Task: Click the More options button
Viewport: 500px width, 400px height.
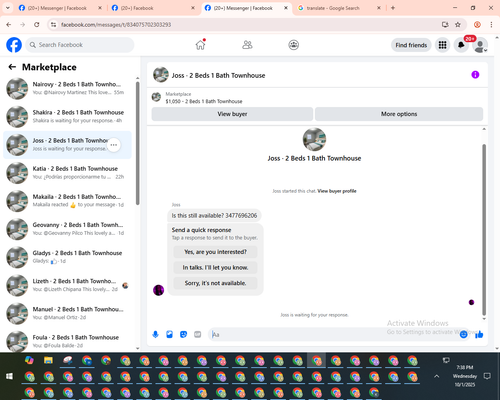Action: tap(399, 114)
